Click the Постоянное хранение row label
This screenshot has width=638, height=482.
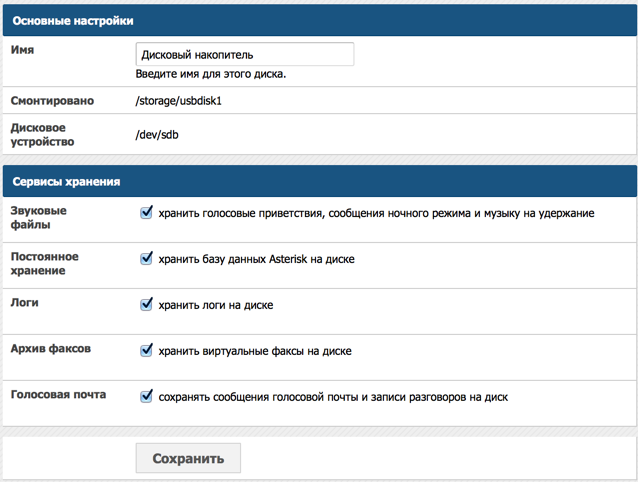coord(44,264)
